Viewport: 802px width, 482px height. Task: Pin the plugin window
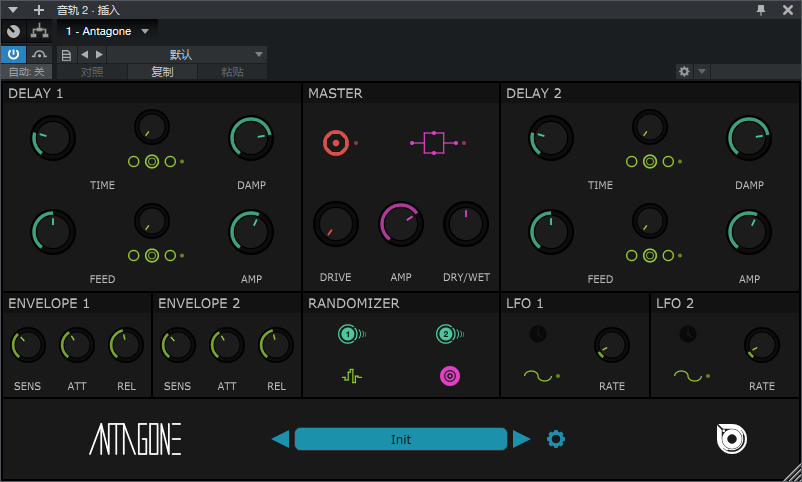tap(761, 10)
